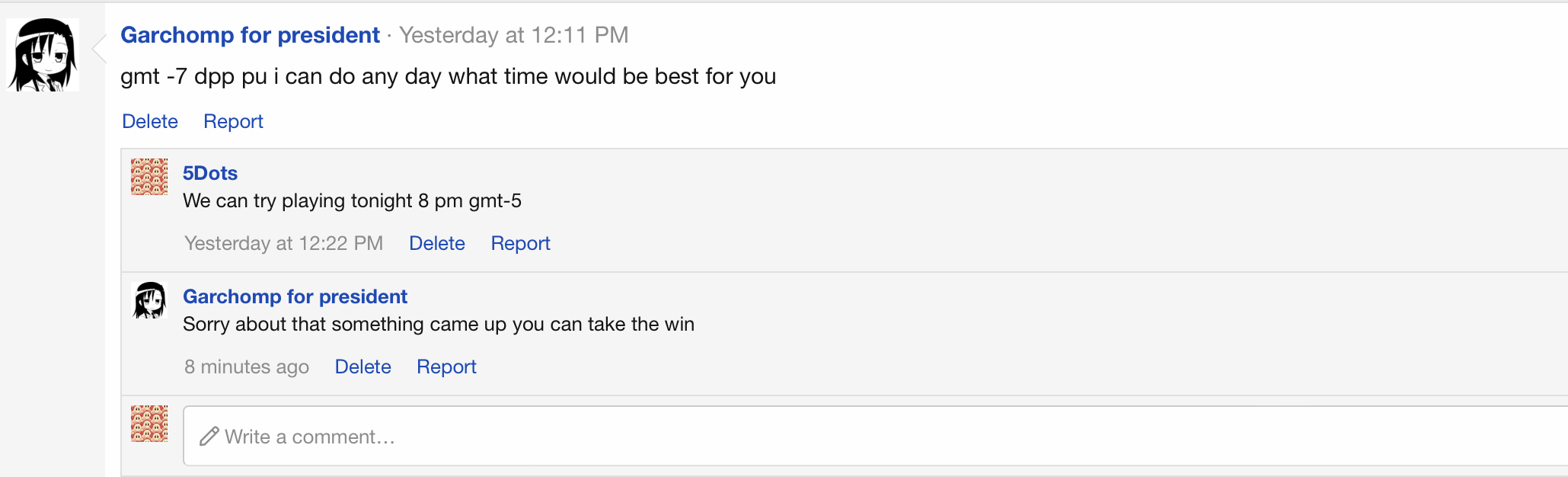Screen dimensions: 1568x477
Task: Click the 'gmt -7 dpp pu' post message text
Action: (448, 76)
